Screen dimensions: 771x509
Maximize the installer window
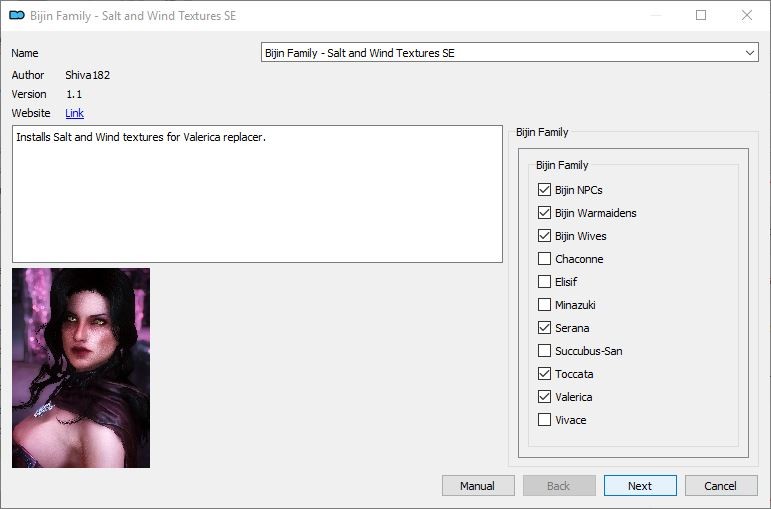[x=701, y=15]
